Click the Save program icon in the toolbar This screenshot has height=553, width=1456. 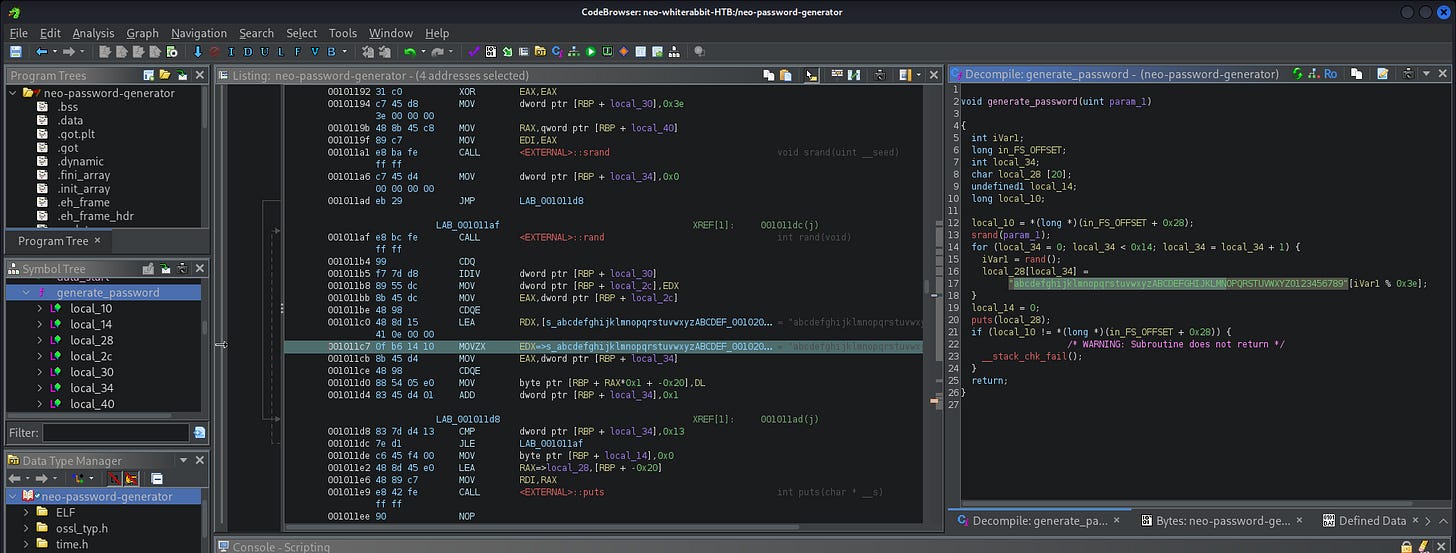(15, 51)
